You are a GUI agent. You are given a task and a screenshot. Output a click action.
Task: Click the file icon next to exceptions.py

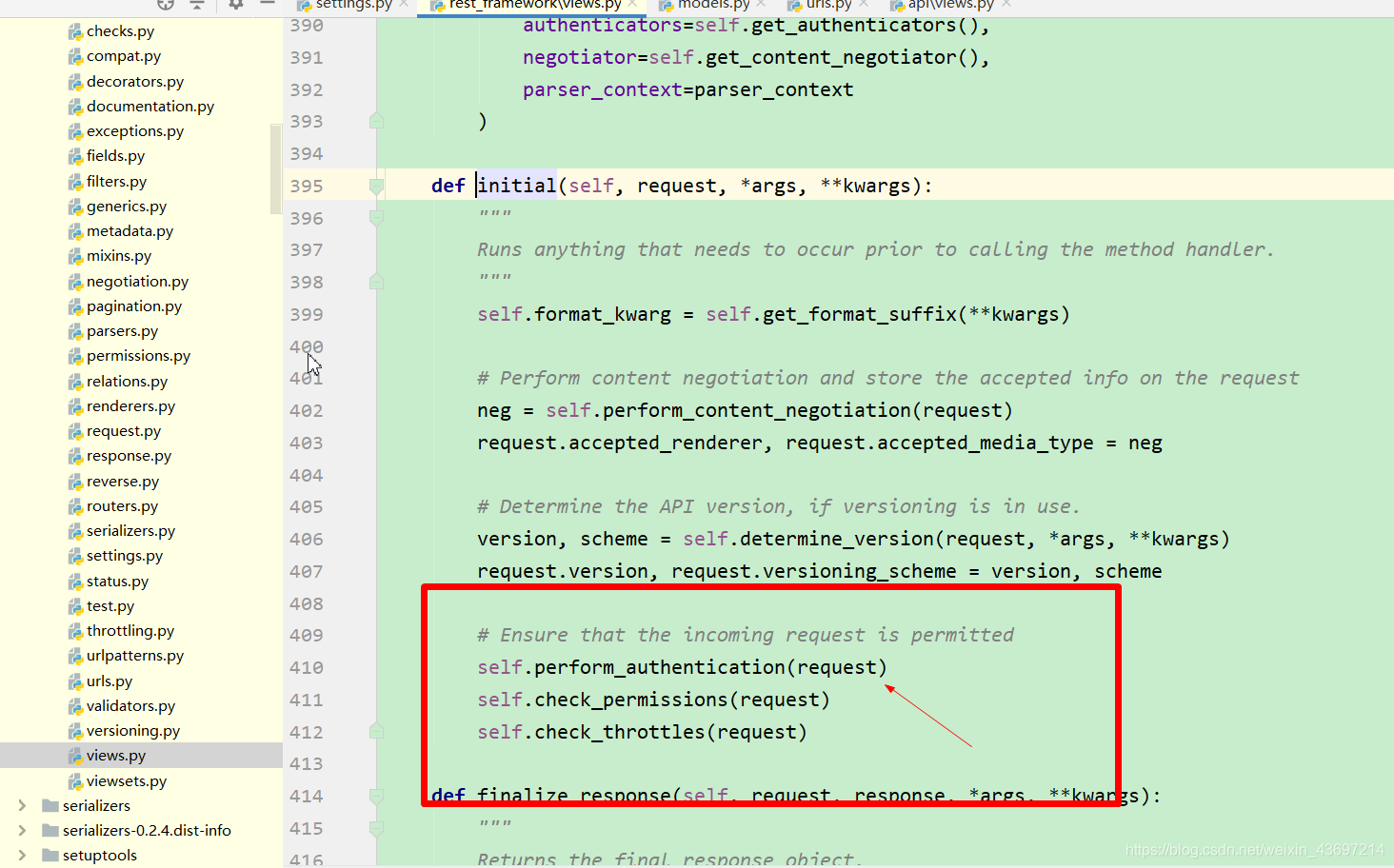pos(75,131)
